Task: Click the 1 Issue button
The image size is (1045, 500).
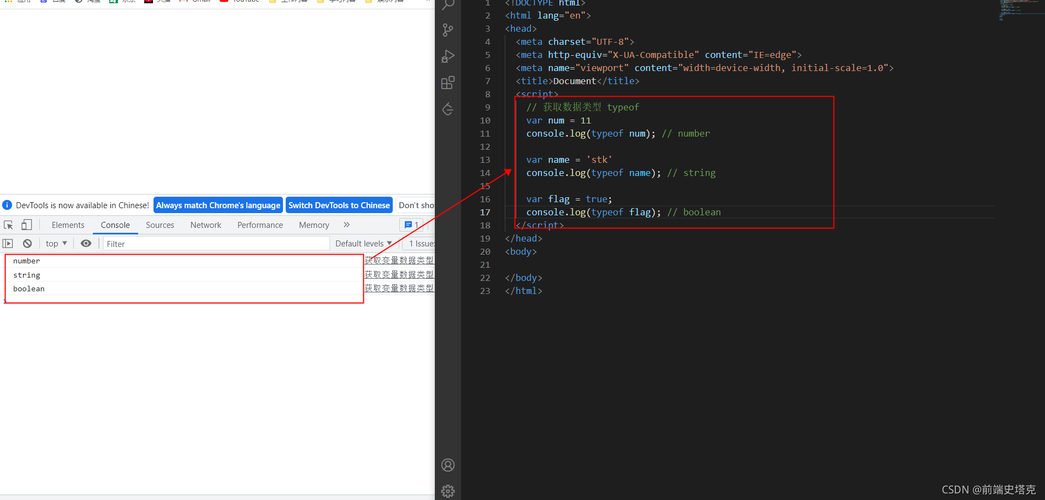Action: (419, 244)
